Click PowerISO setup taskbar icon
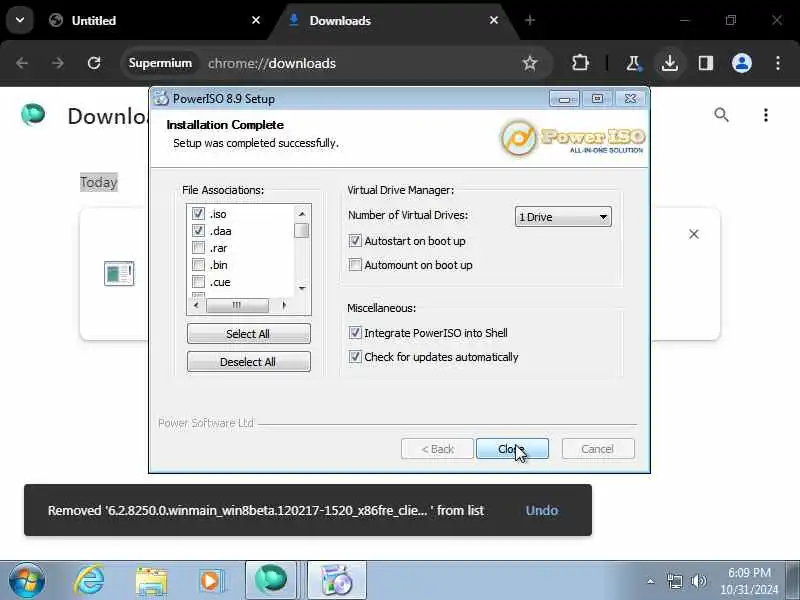 (x=337, y=581)
